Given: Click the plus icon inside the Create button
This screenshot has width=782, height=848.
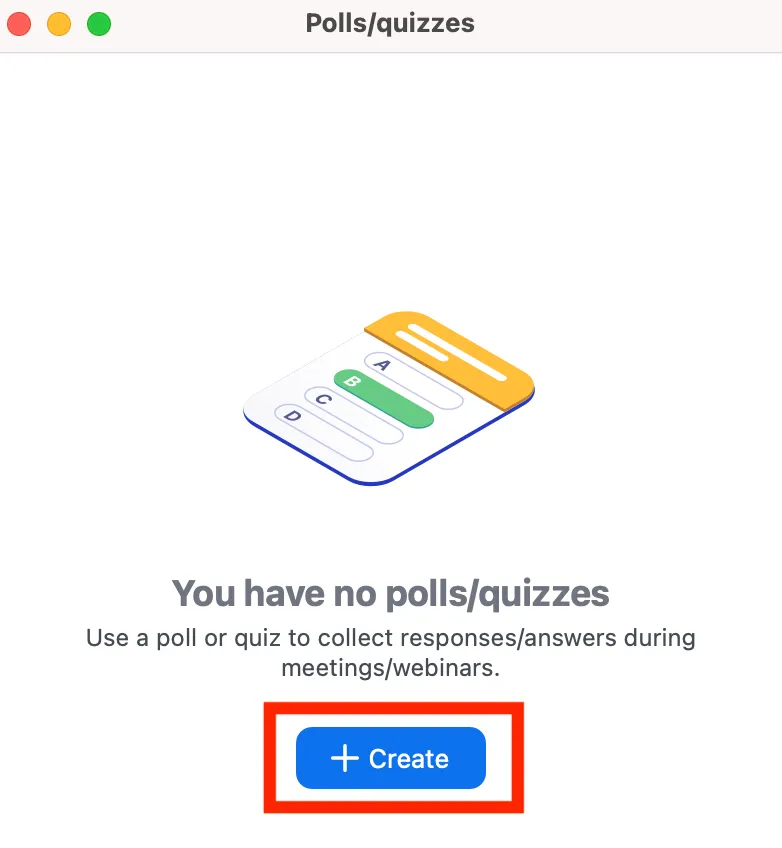Looking at the screenshot, I should point(345,758).
